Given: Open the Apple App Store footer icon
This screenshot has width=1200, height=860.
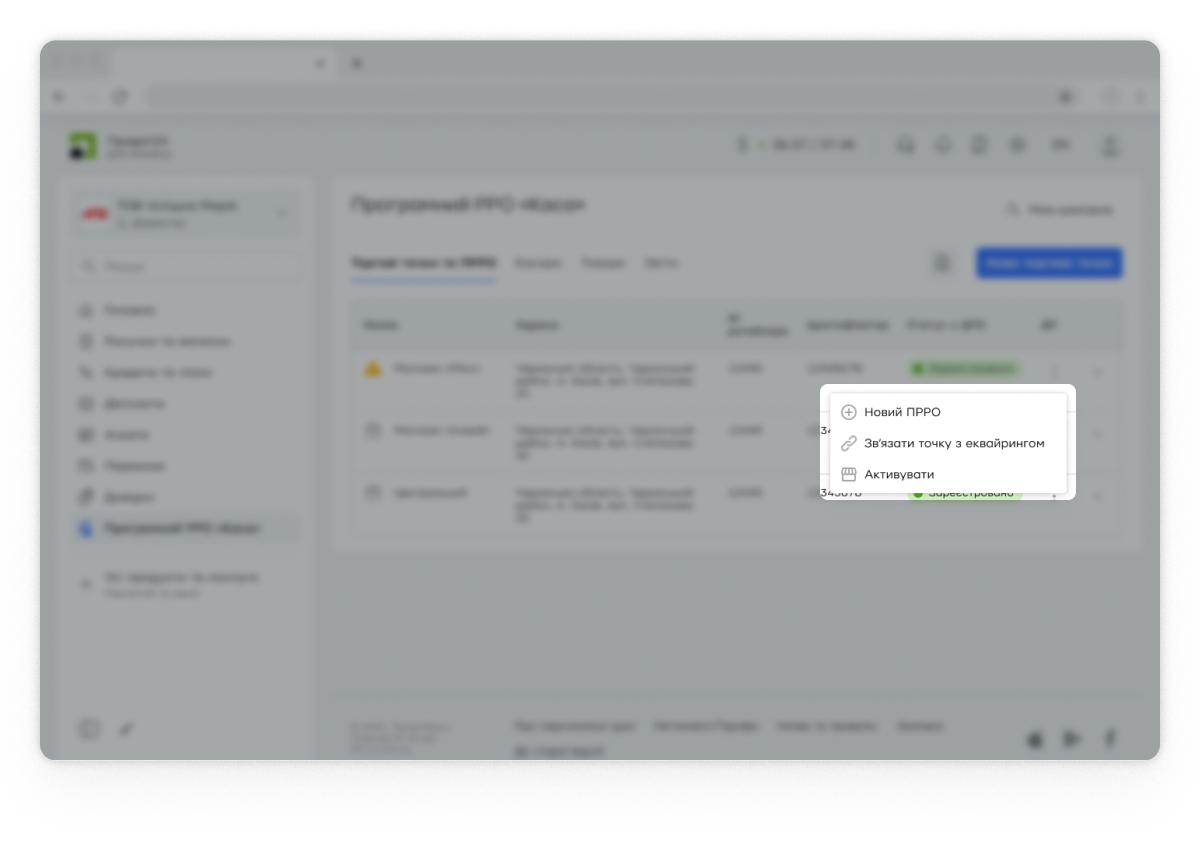Looking at the screenshot, I should [1035, 739].
